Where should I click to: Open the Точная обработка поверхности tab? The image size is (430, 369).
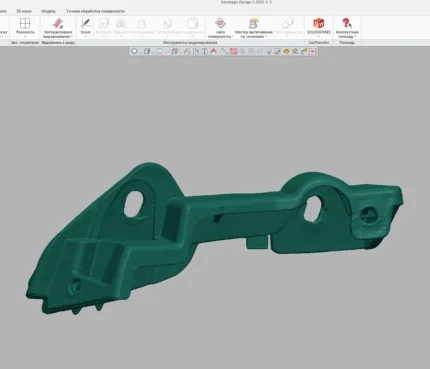96,11
